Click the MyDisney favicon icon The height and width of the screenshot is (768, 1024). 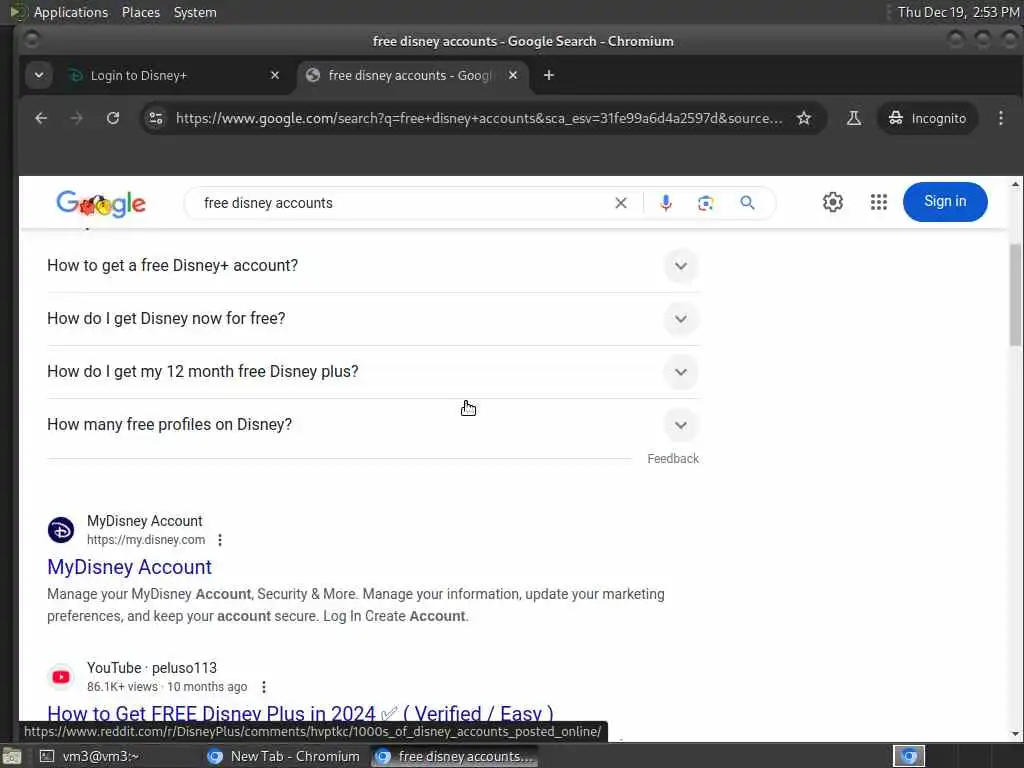(x=61, y=530)
